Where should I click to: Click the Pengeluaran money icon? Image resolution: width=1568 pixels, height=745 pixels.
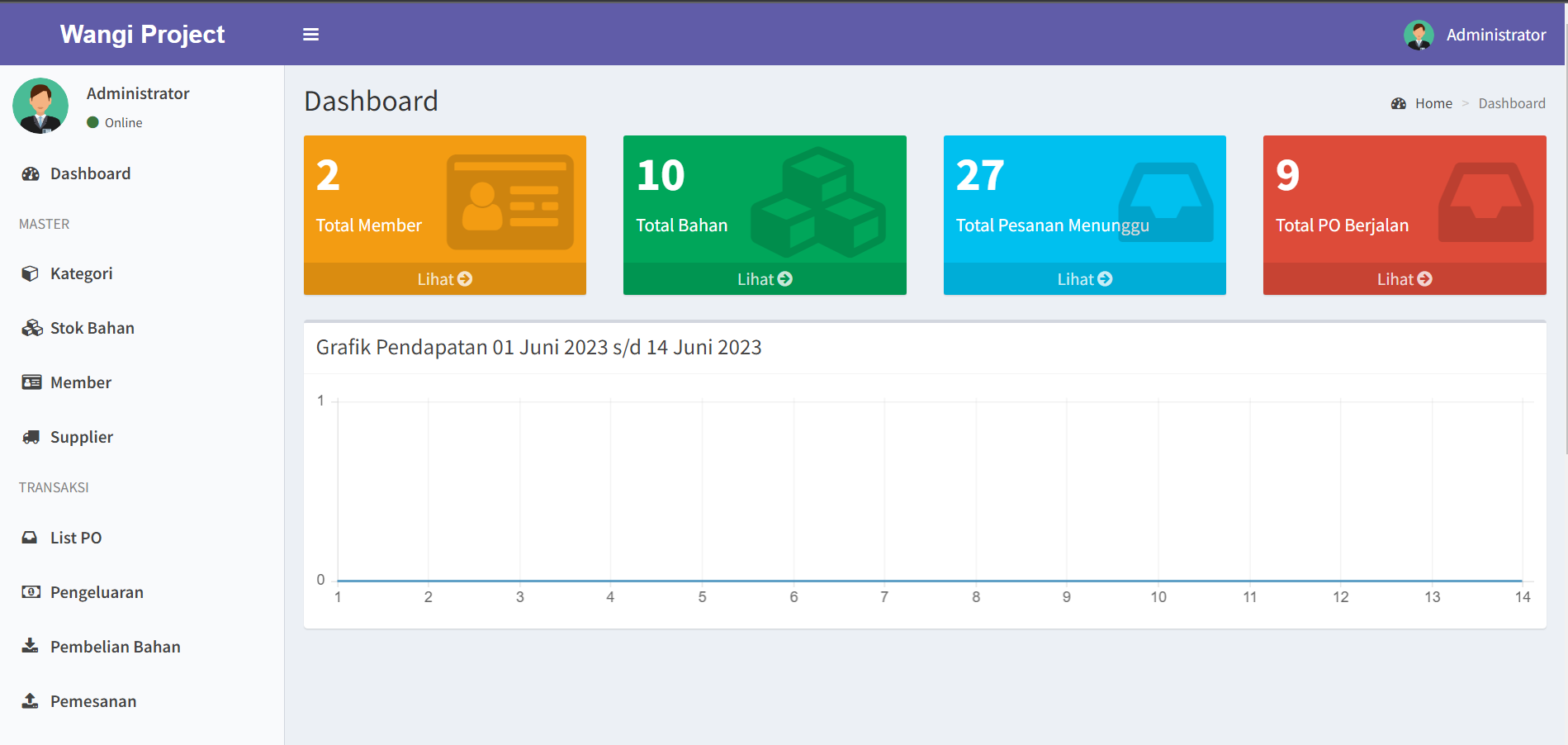point(31,591)
